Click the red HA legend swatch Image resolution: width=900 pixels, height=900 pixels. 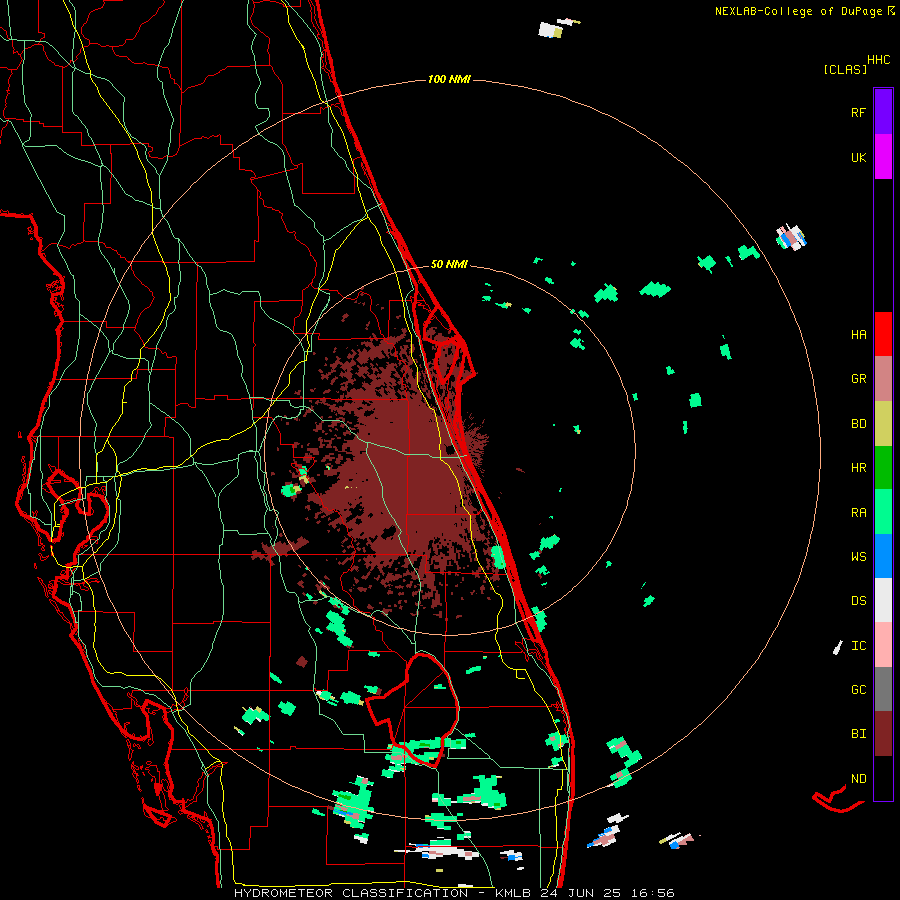883,334
